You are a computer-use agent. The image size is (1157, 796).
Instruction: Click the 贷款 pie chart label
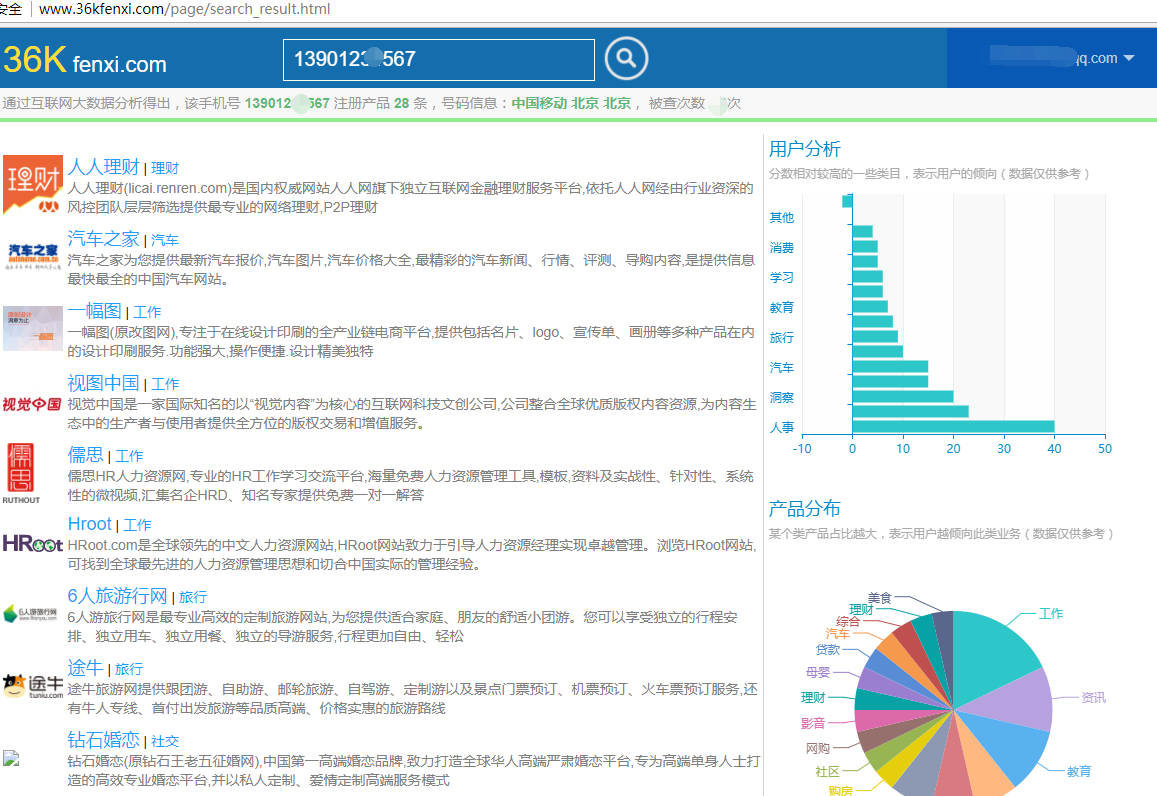coord(828,649)
